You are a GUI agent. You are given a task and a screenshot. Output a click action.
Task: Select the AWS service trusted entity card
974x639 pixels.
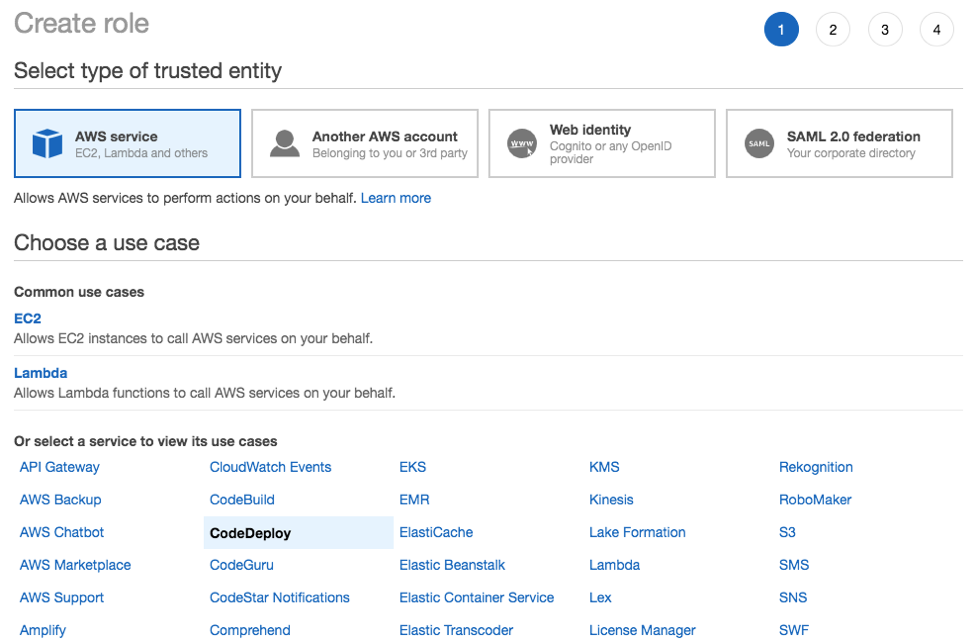click(127, 143)
